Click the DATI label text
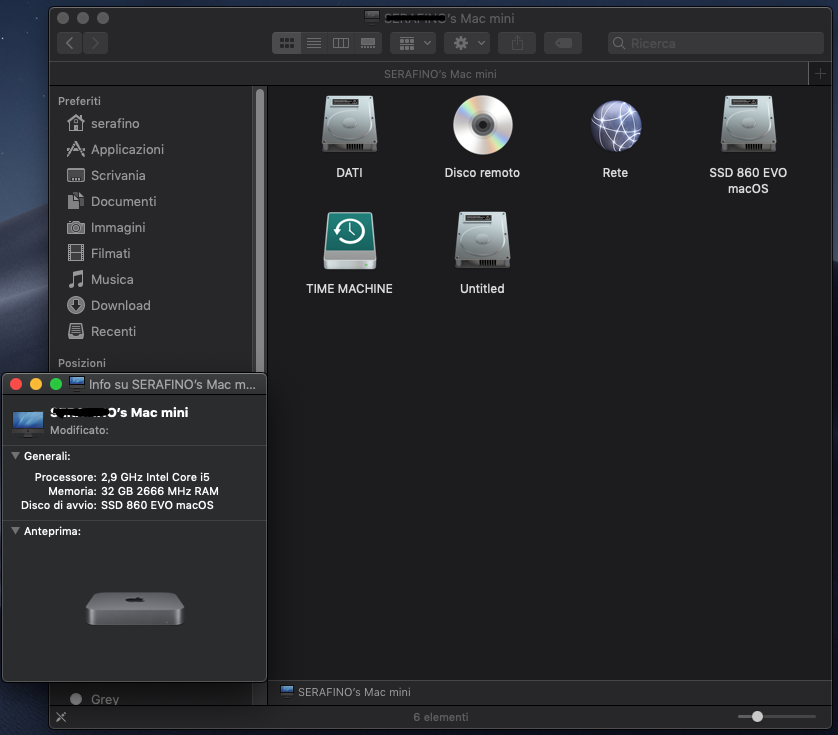838x735 pixels. pos(350,173)
